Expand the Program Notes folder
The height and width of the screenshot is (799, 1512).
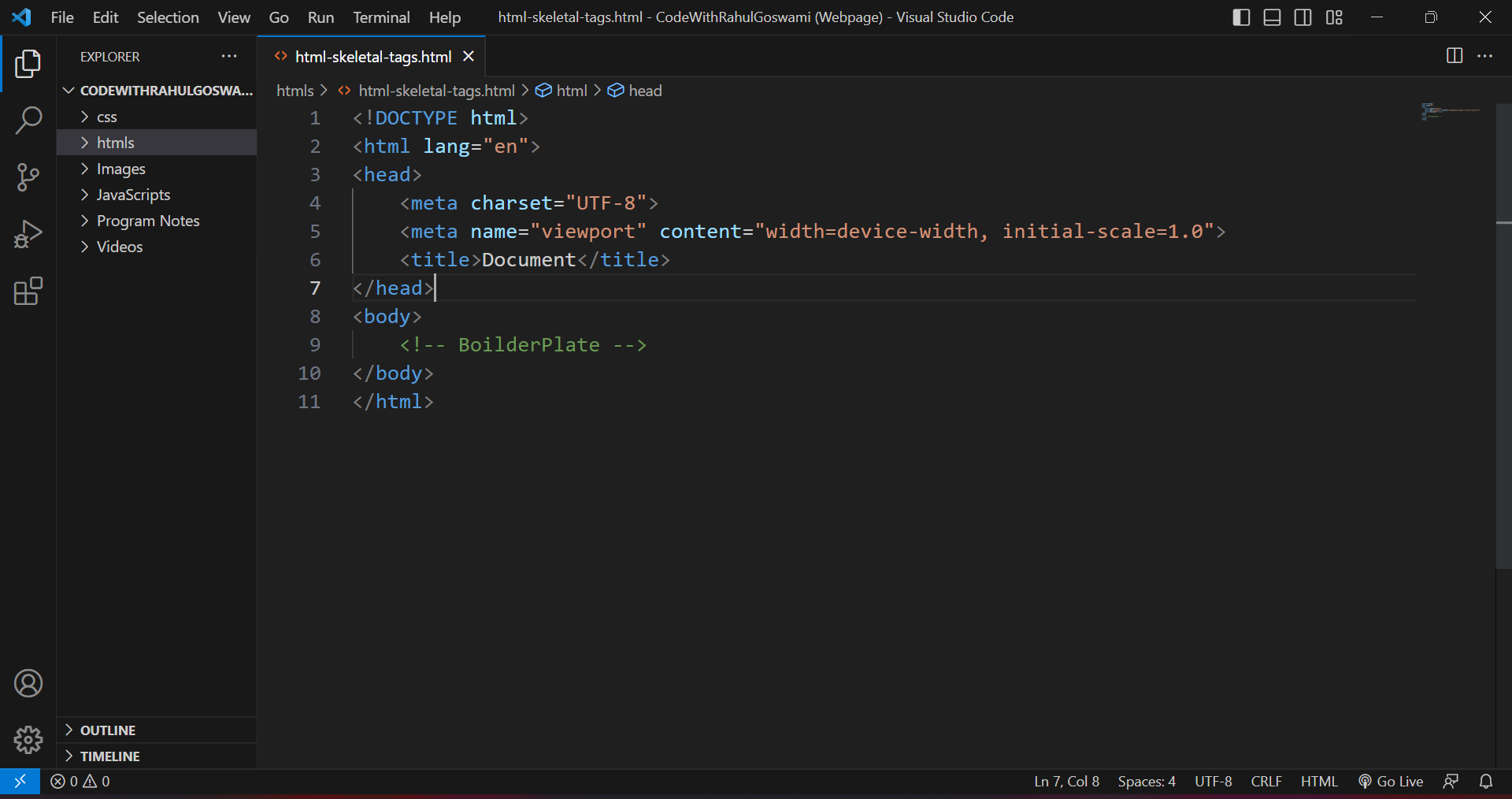point(157,221)
